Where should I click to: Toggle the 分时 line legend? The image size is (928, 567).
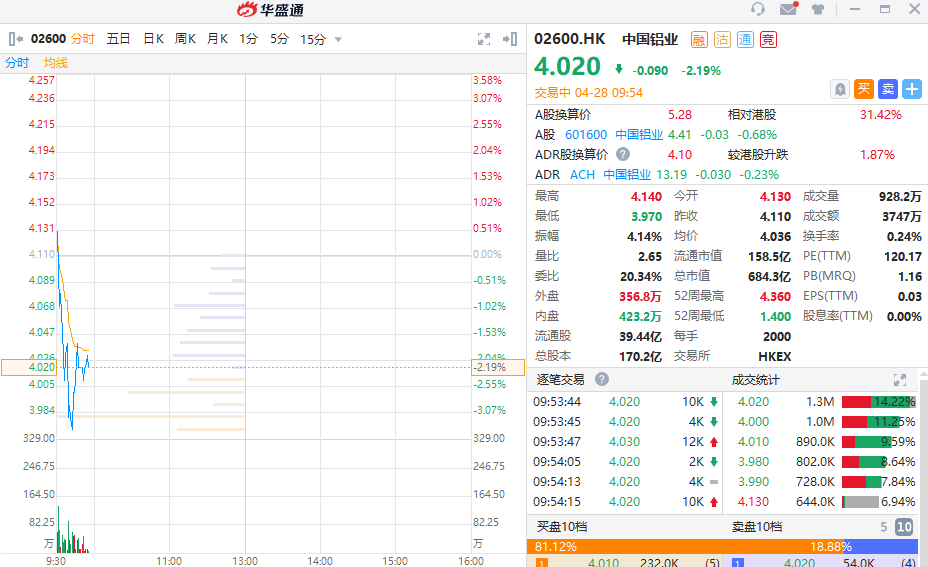pos(17,63)
